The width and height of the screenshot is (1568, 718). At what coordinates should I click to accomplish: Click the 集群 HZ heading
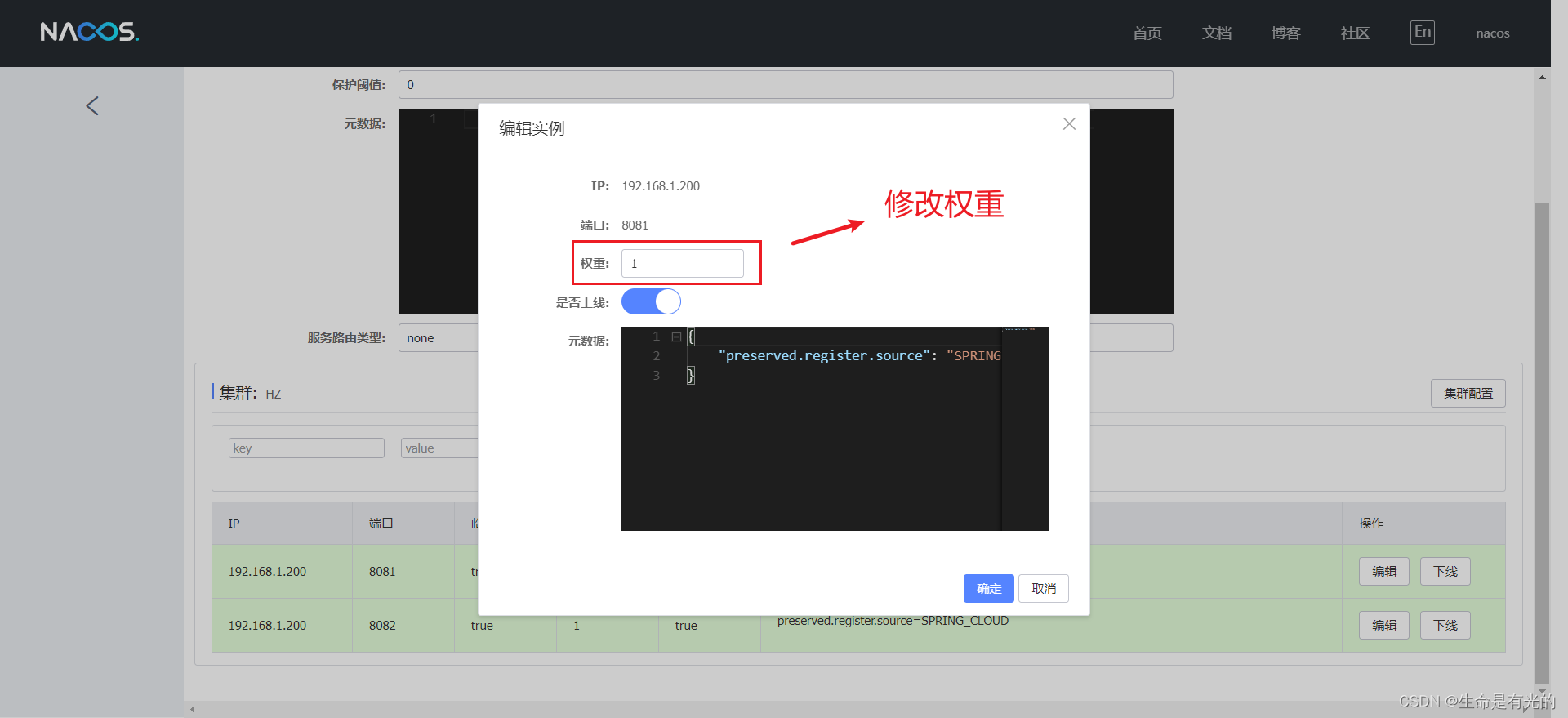tap(250, 394)
